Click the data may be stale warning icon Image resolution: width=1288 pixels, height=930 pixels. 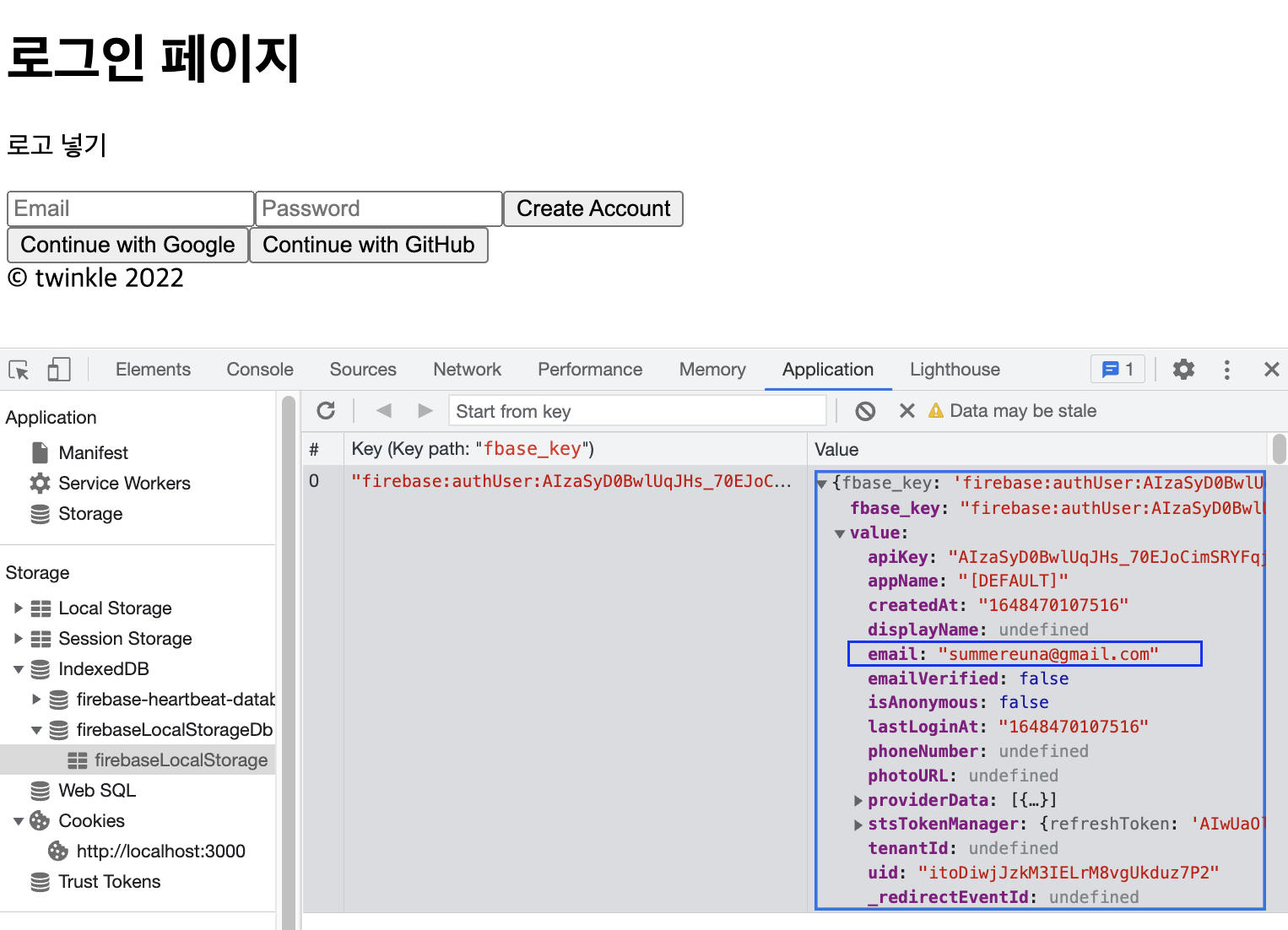coord(935,411)
